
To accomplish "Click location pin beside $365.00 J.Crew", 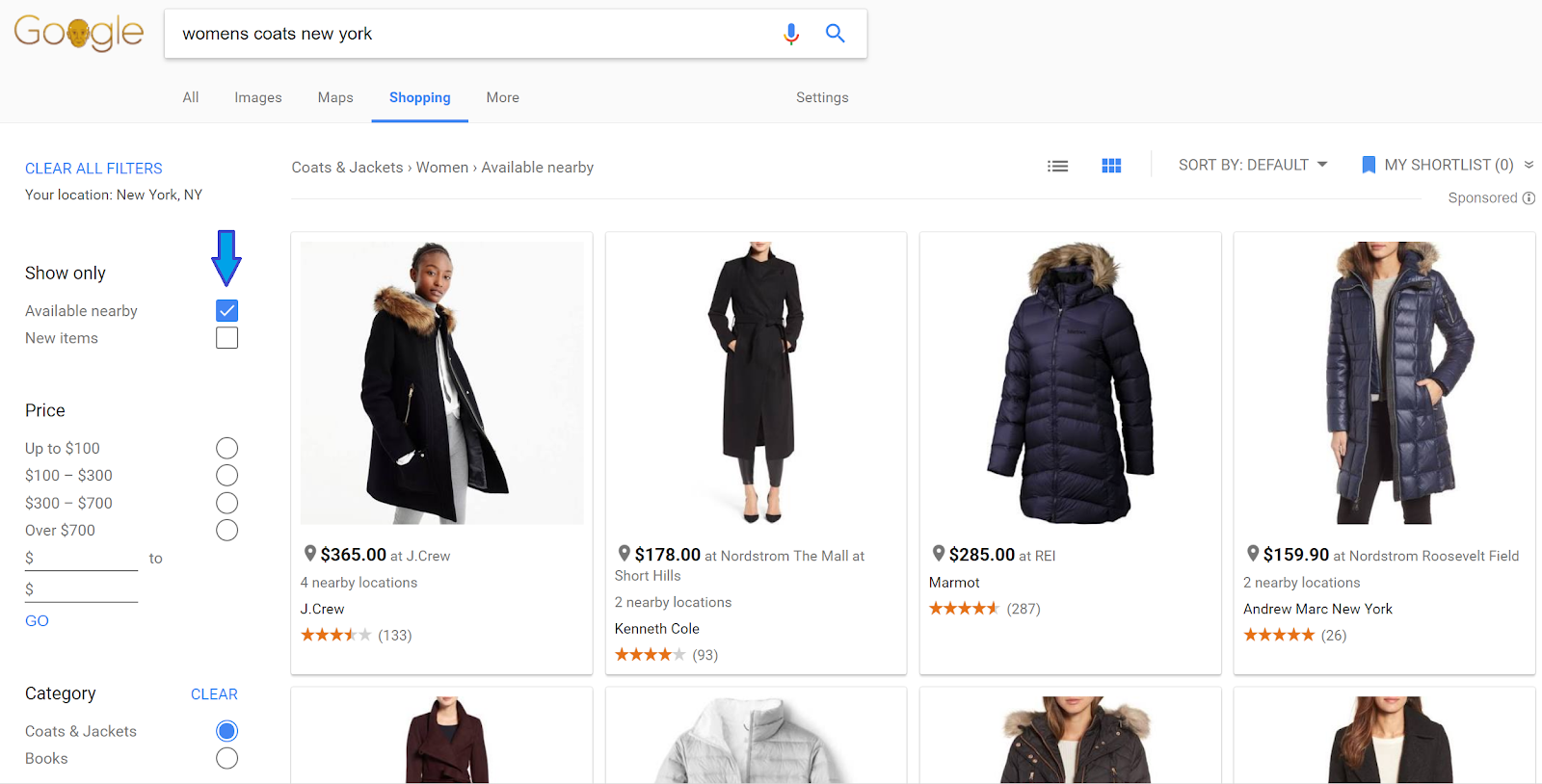I will tap(310, 553).
